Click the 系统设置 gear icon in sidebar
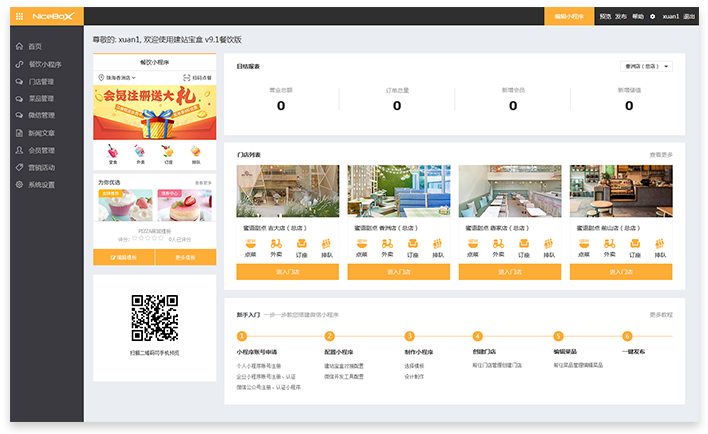The width and height of the screenshot is (708, 434). coord(19,185)
